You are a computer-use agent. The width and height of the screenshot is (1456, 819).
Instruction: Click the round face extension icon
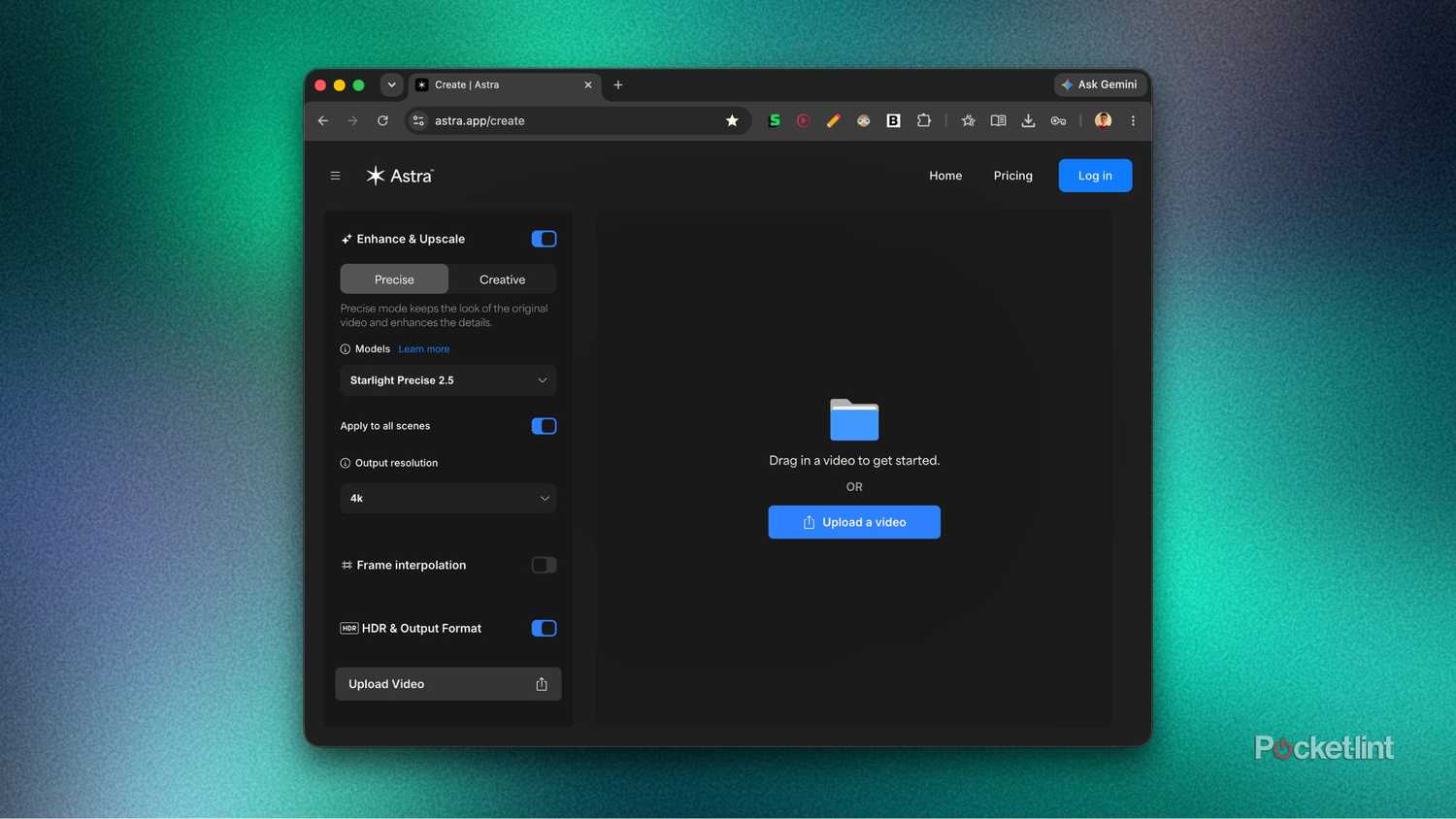(863, 120)
